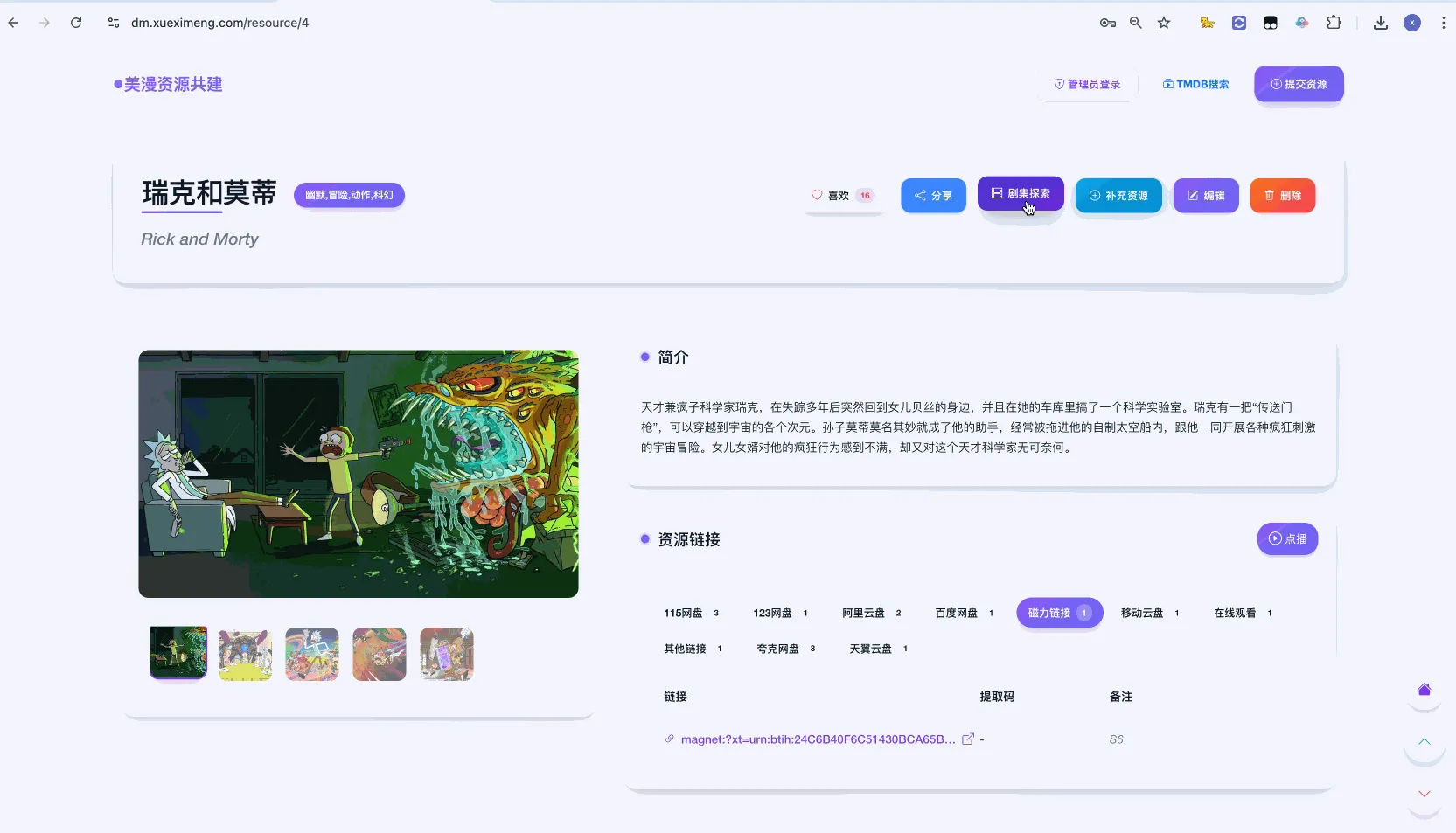
Task: Select the third blue swirl thumbnail
Action: click(x=312, y=654)
